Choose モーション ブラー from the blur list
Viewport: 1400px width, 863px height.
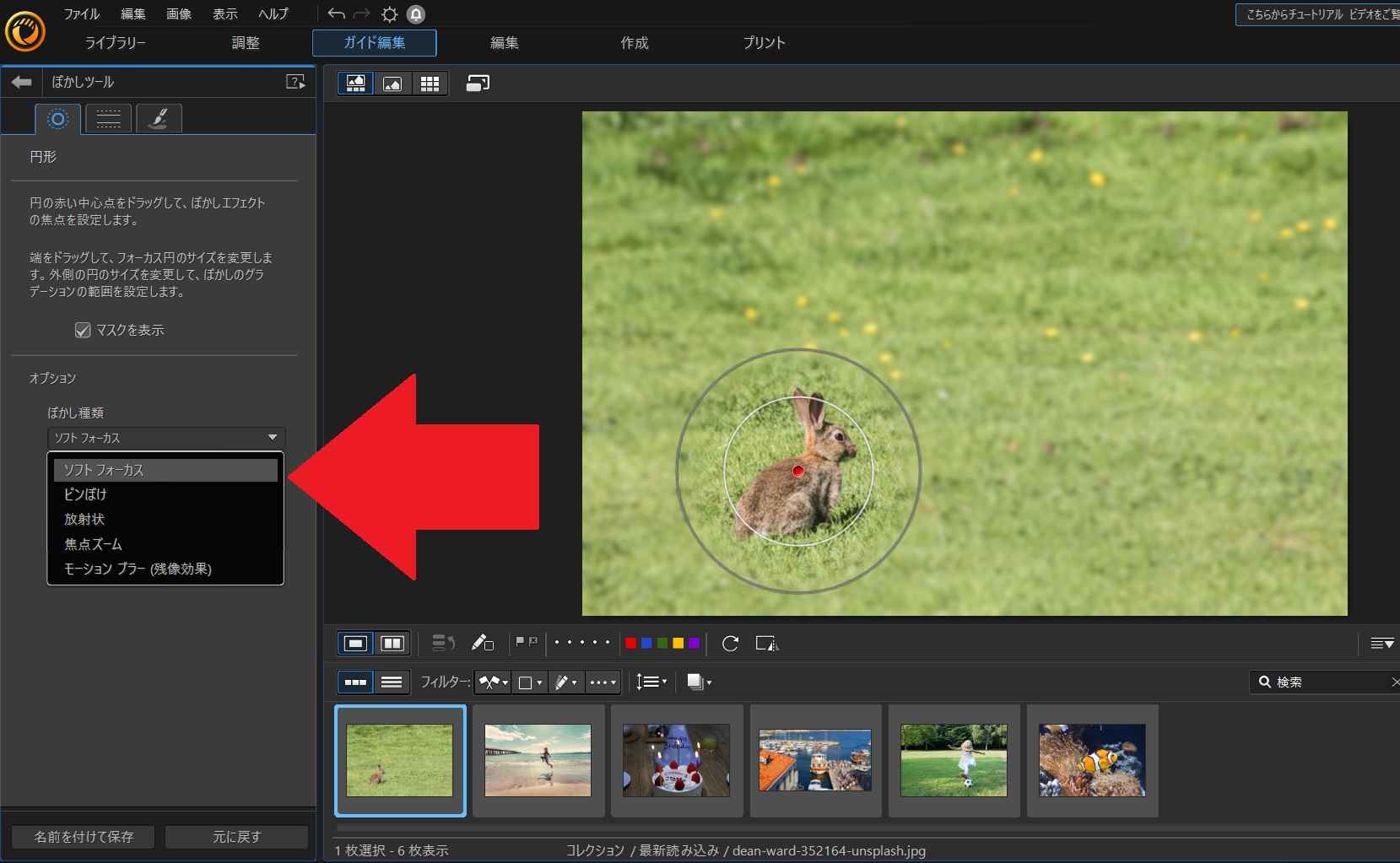[138, 569]
